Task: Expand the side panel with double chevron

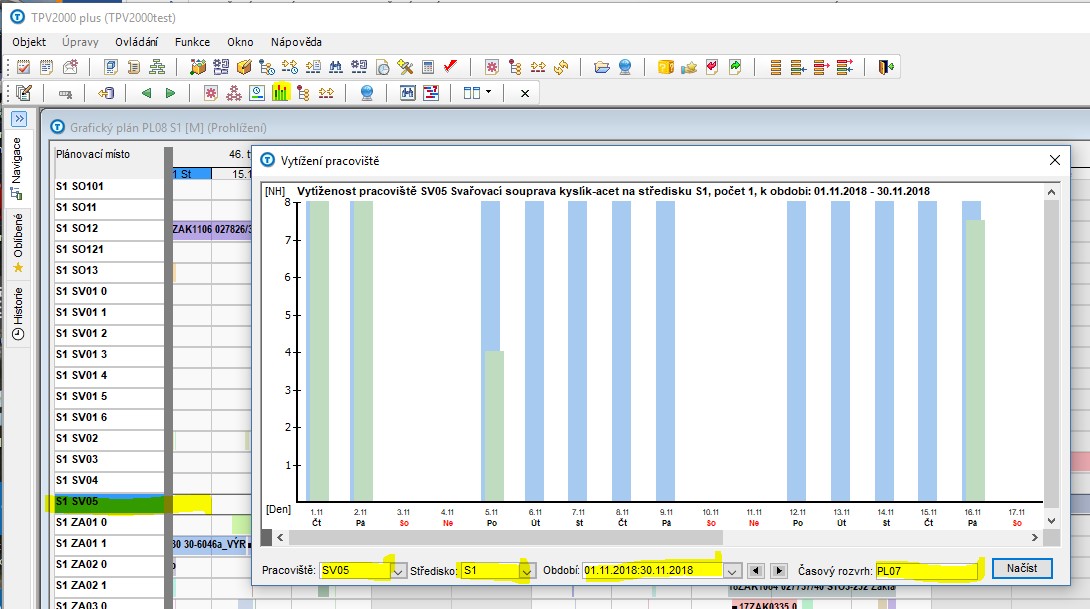Action: coord(19,119)
